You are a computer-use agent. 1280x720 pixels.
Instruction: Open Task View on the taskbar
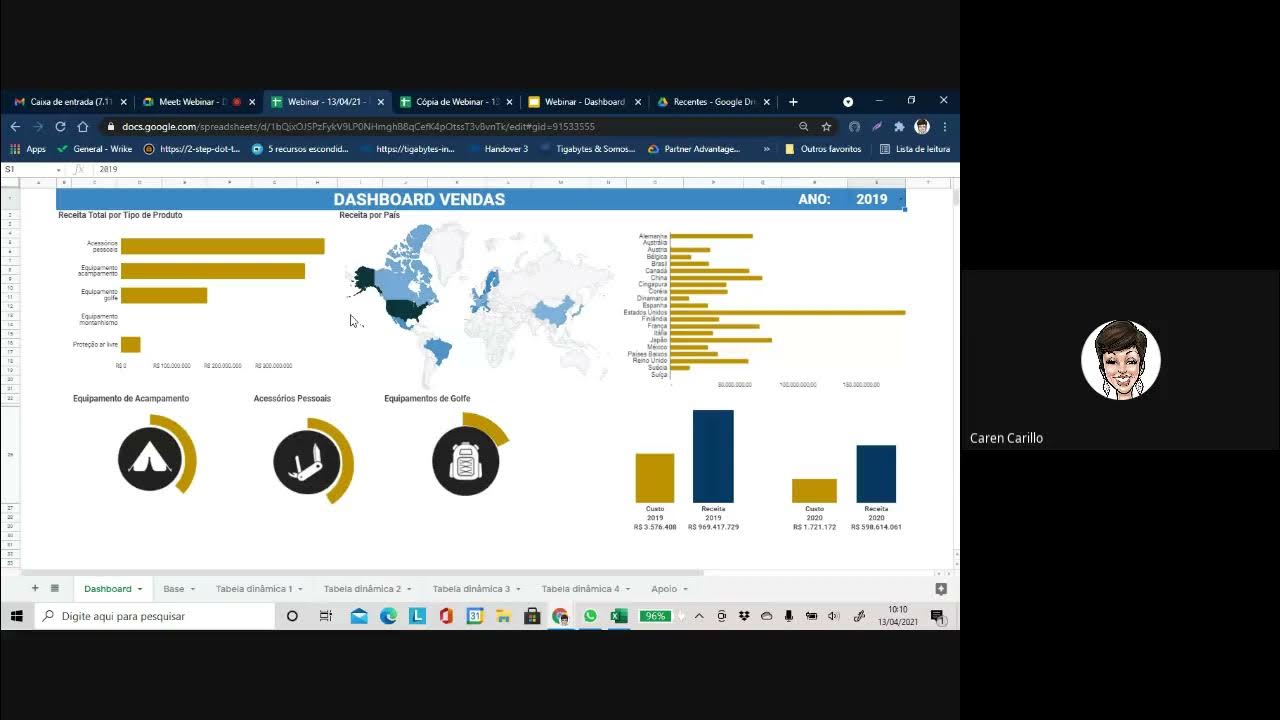325,616
